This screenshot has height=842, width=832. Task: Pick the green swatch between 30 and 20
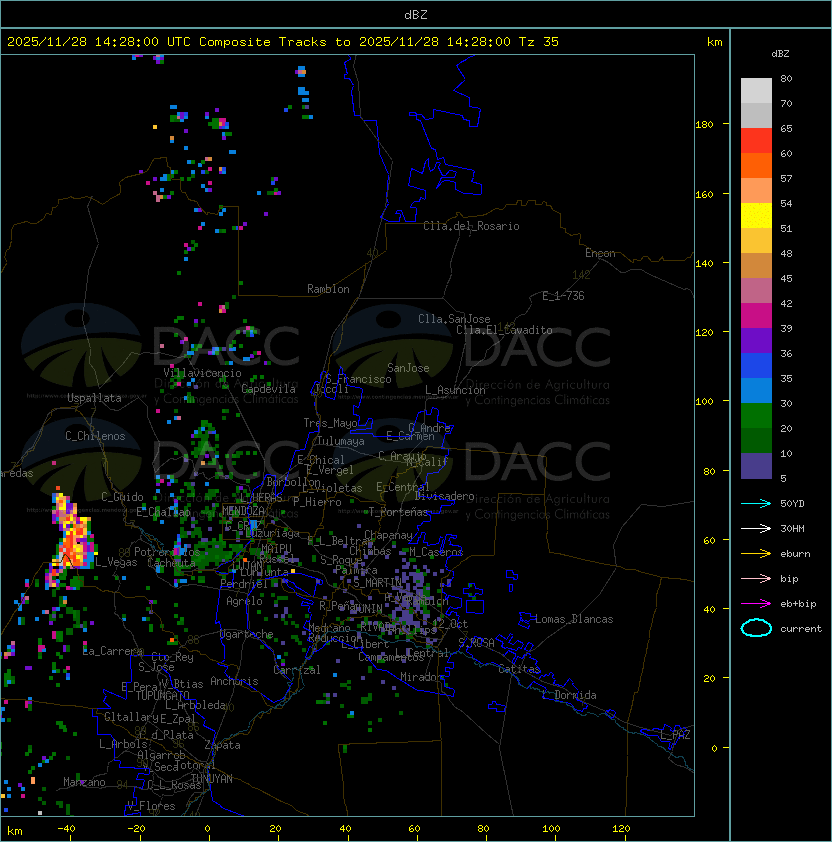[756, 416]
